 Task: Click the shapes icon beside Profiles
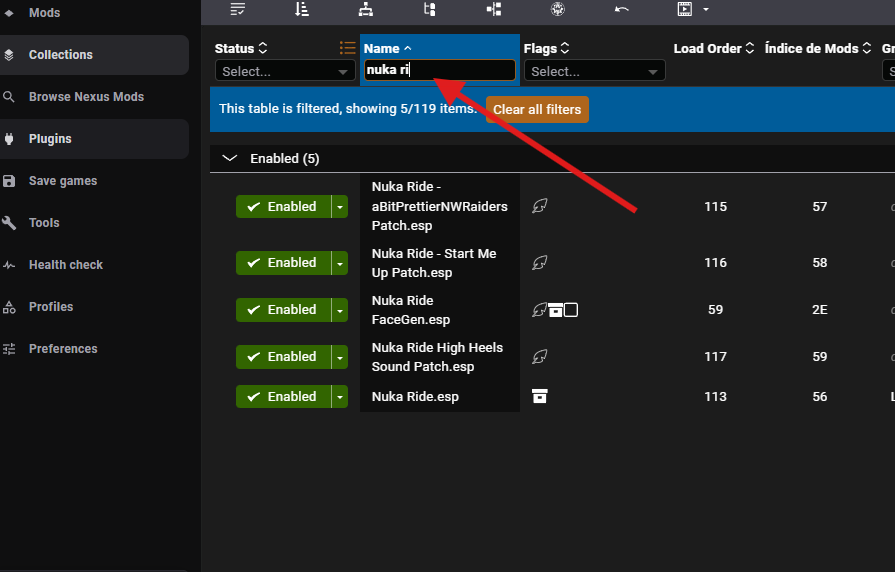pyautogui.click(x=9, y=307)
